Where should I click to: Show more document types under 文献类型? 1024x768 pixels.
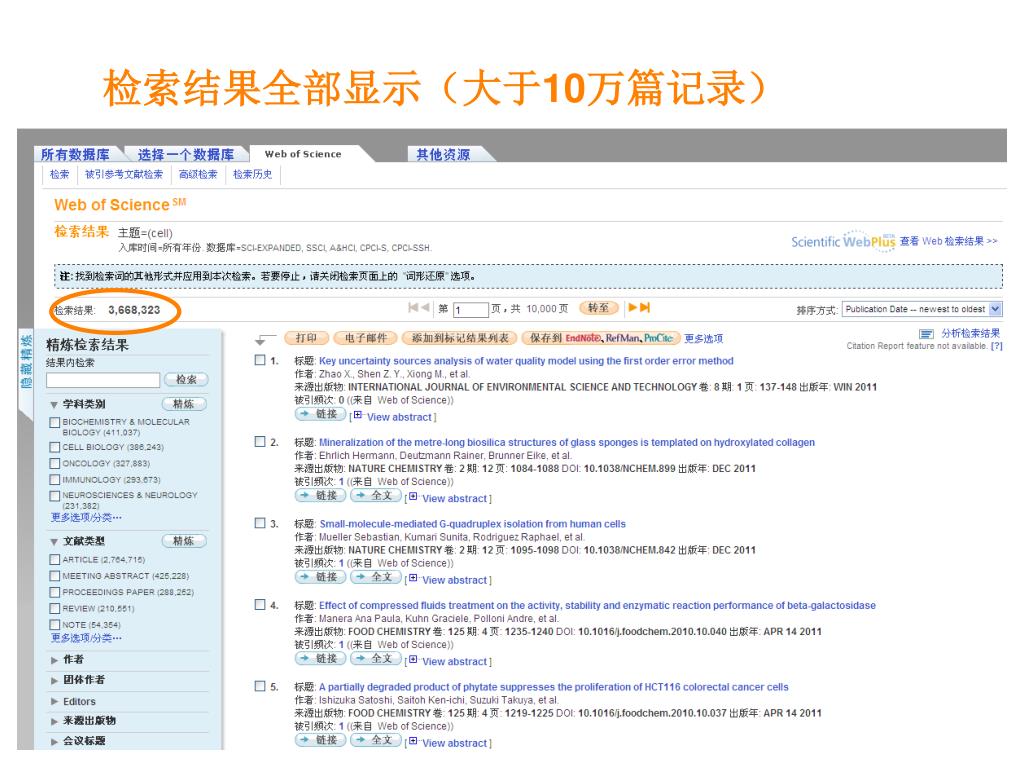[x=86, y=638]
